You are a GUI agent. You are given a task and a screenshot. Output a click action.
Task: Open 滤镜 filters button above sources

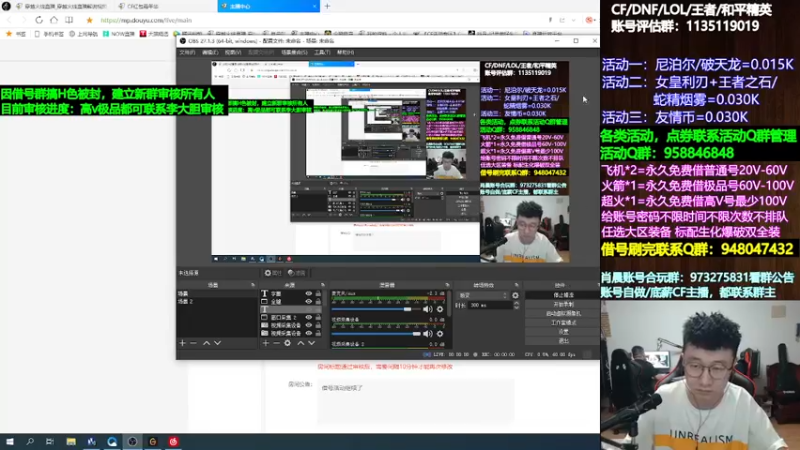tap(296, 273)
